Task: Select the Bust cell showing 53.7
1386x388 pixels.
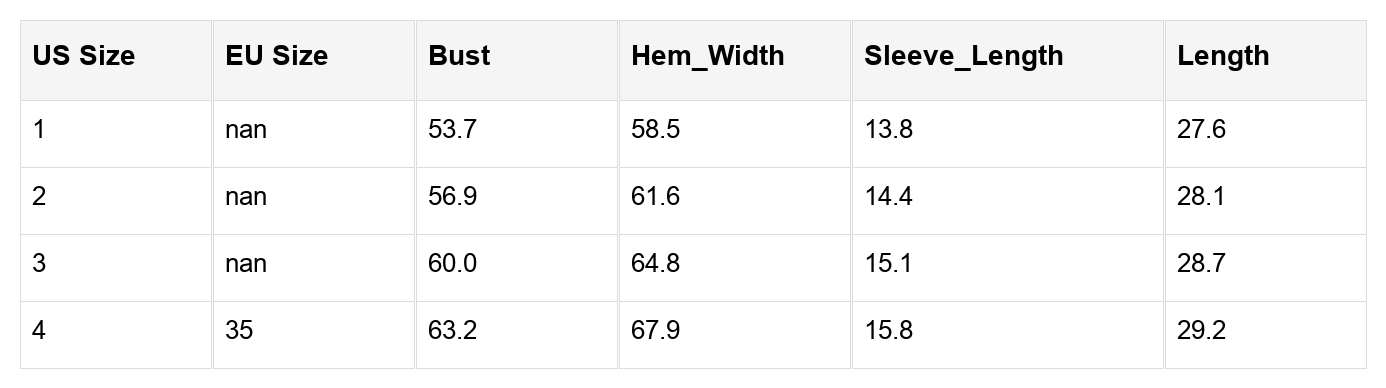Action: click(x=516, y=134)
